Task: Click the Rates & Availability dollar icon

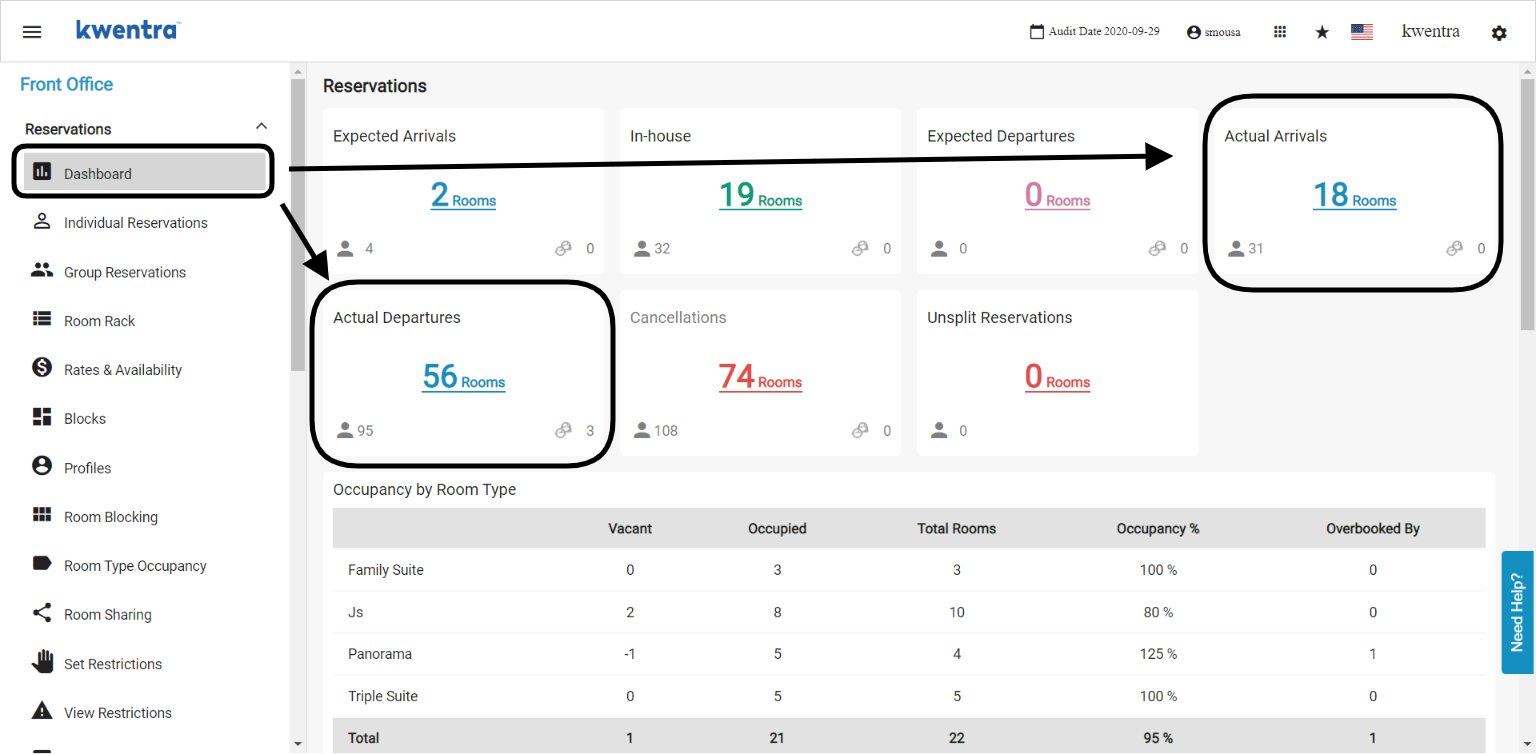Action: [x=42, y=368]
